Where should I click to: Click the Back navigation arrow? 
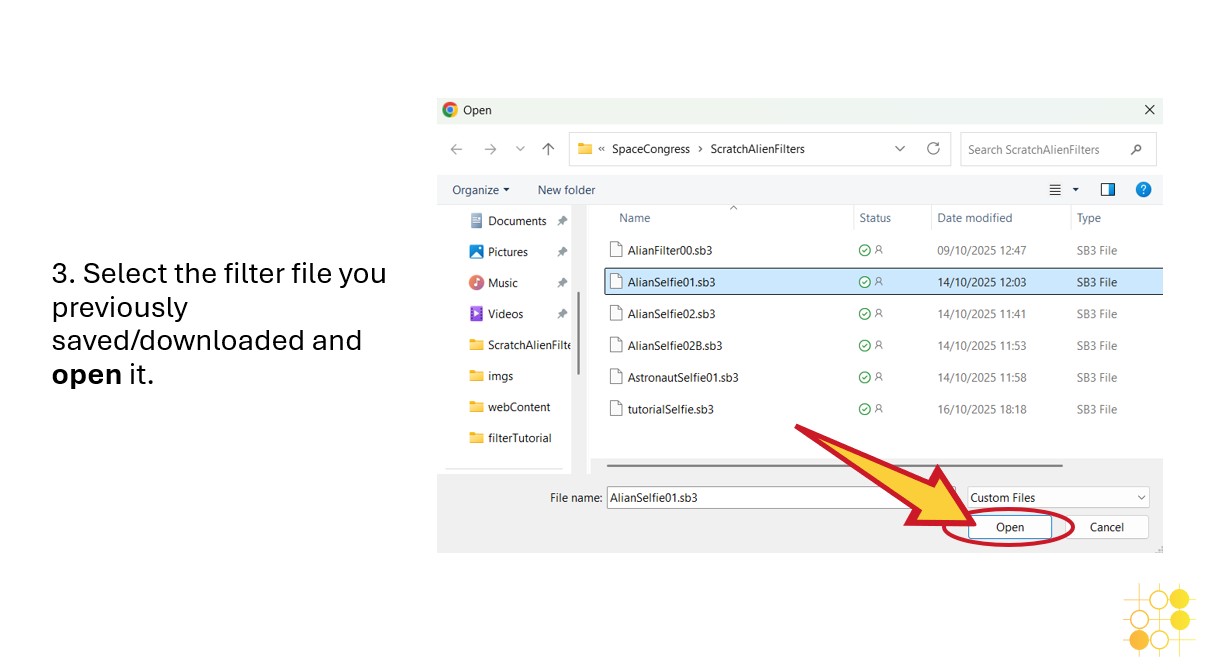point(456,149)
